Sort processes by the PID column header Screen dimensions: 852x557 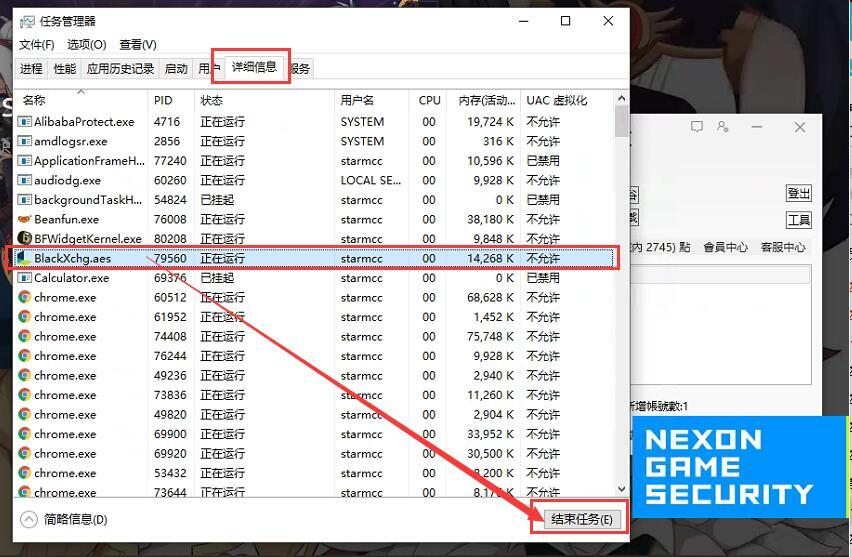pos(164,101)
